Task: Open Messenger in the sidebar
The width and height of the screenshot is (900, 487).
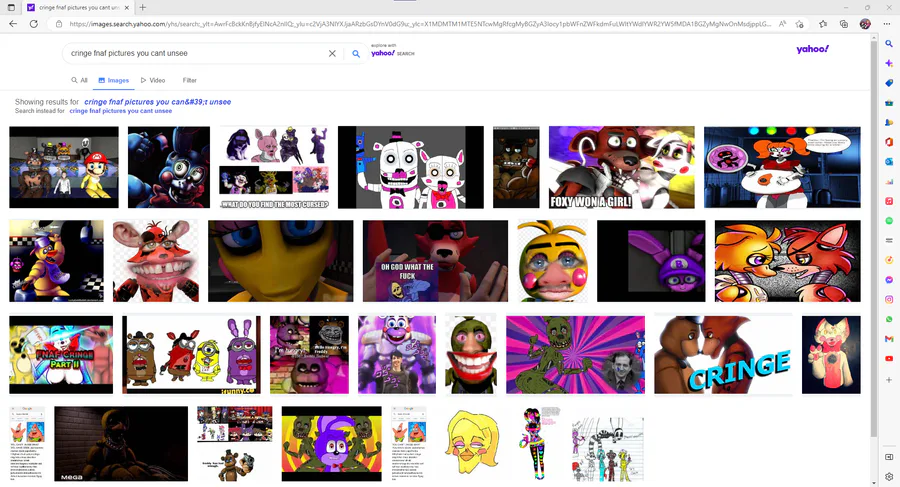Action: pos(889,280)
